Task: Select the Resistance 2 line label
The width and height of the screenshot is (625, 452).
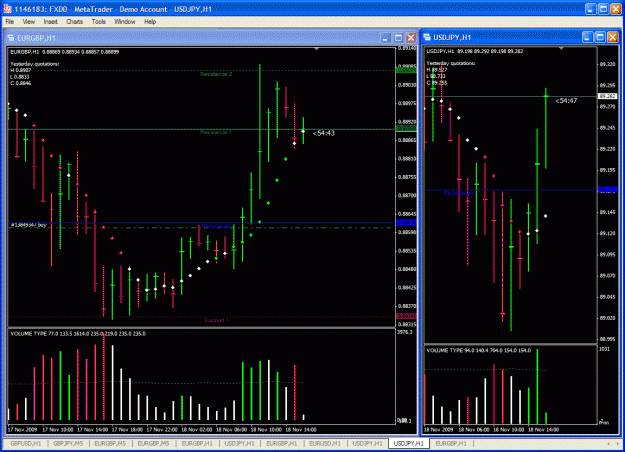Action: pos(216,74)
